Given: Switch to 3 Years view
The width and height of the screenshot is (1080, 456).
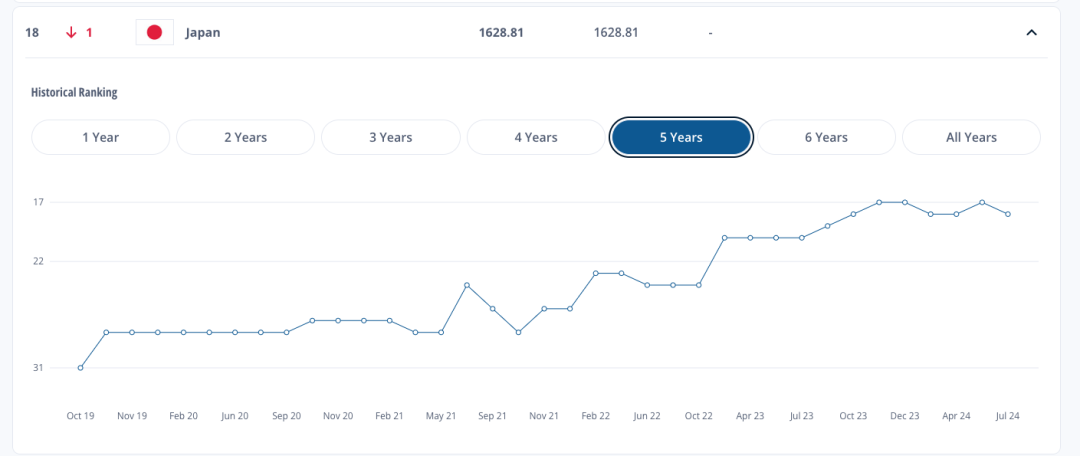Looking at the screenshot, I should 391,137.
